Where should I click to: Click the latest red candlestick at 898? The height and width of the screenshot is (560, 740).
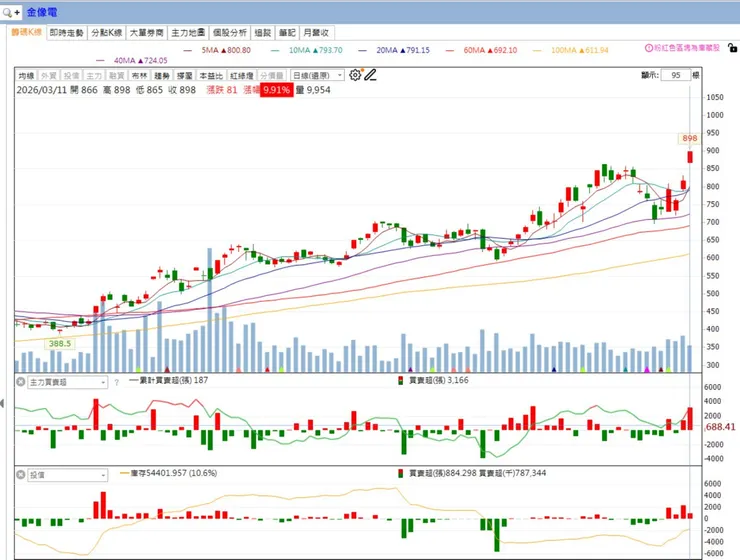click(690, 157)
